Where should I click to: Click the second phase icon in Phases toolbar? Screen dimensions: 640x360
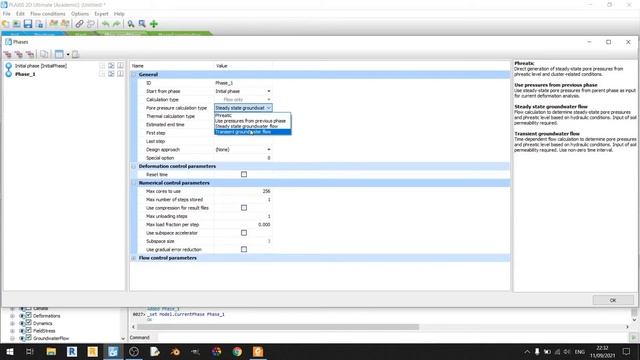pyautogui.click(x=19, y=54)
